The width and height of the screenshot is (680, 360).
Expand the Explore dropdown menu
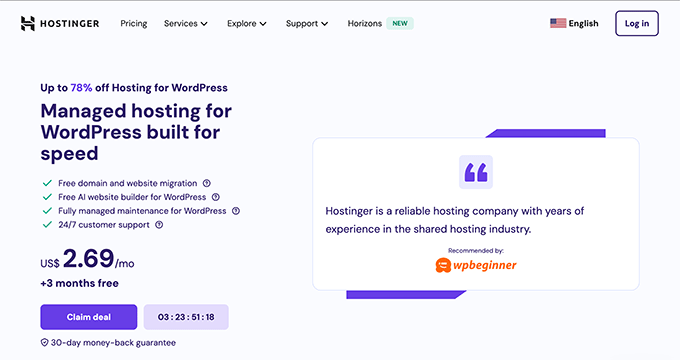pos(247,23)
